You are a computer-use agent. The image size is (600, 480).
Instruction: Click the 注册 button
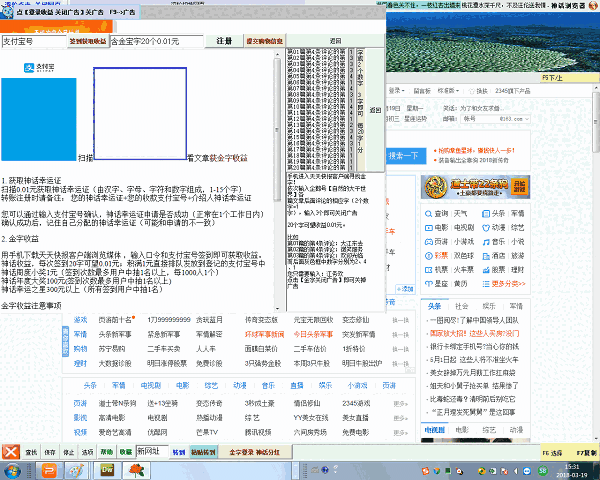[224, 41]
